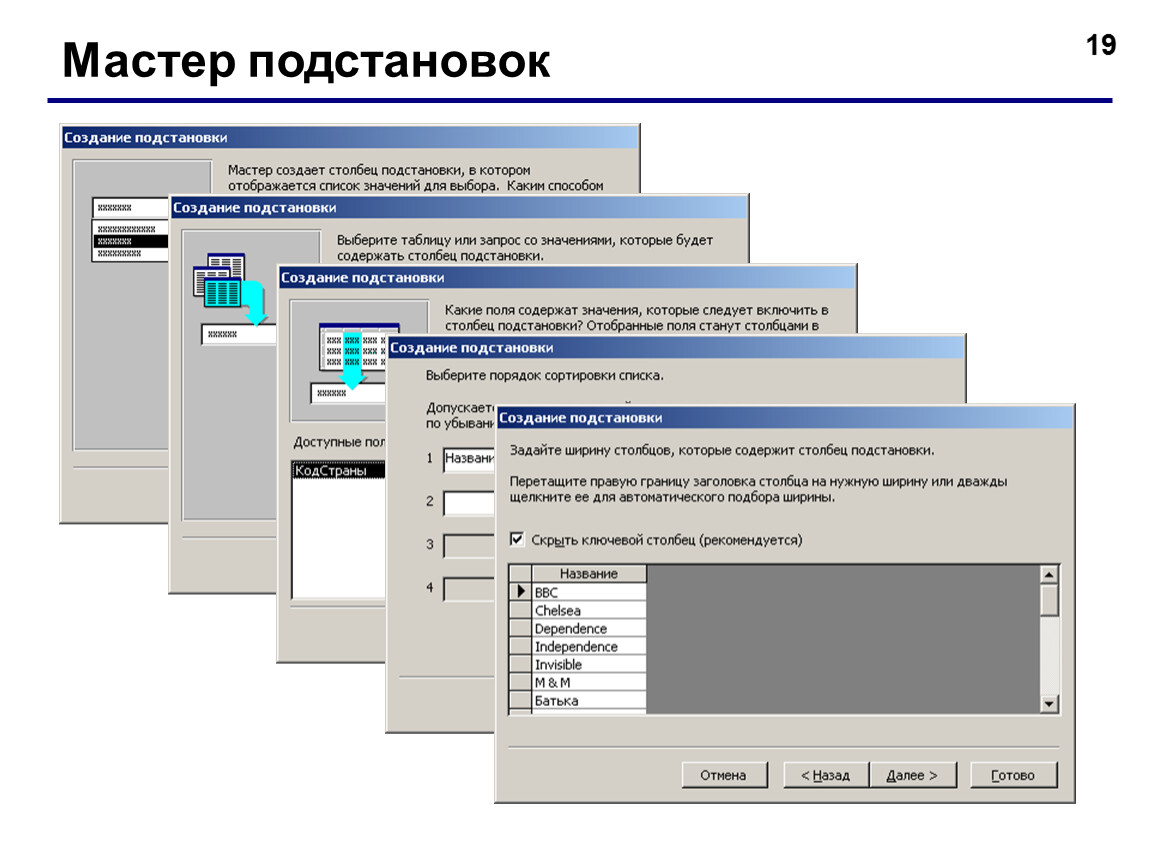
Task: Click title bar of the field-selection wizard window
Action: point(568,278)
